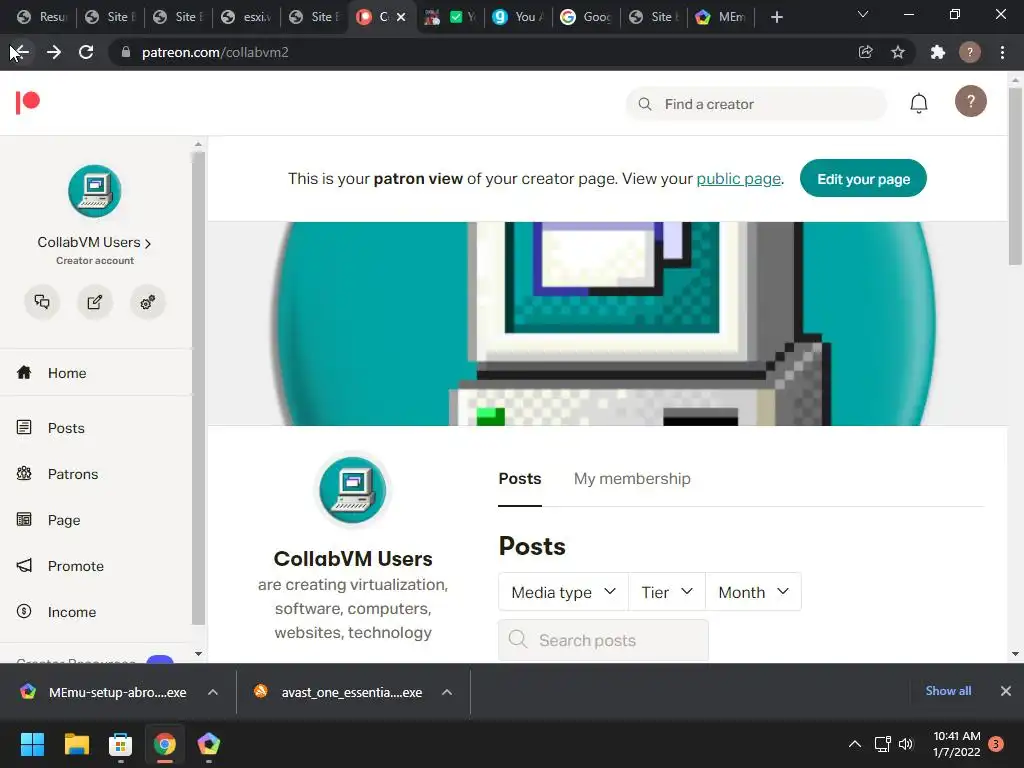Screen dimensions: 1024x768
Task: Expand CollabVM Users account chevron
Action: 148,244
